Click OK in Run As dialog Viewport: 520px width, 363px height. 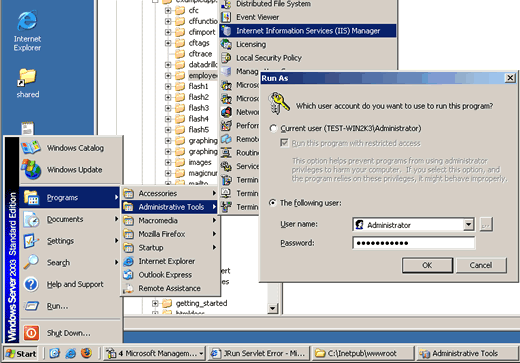[427, 265]
